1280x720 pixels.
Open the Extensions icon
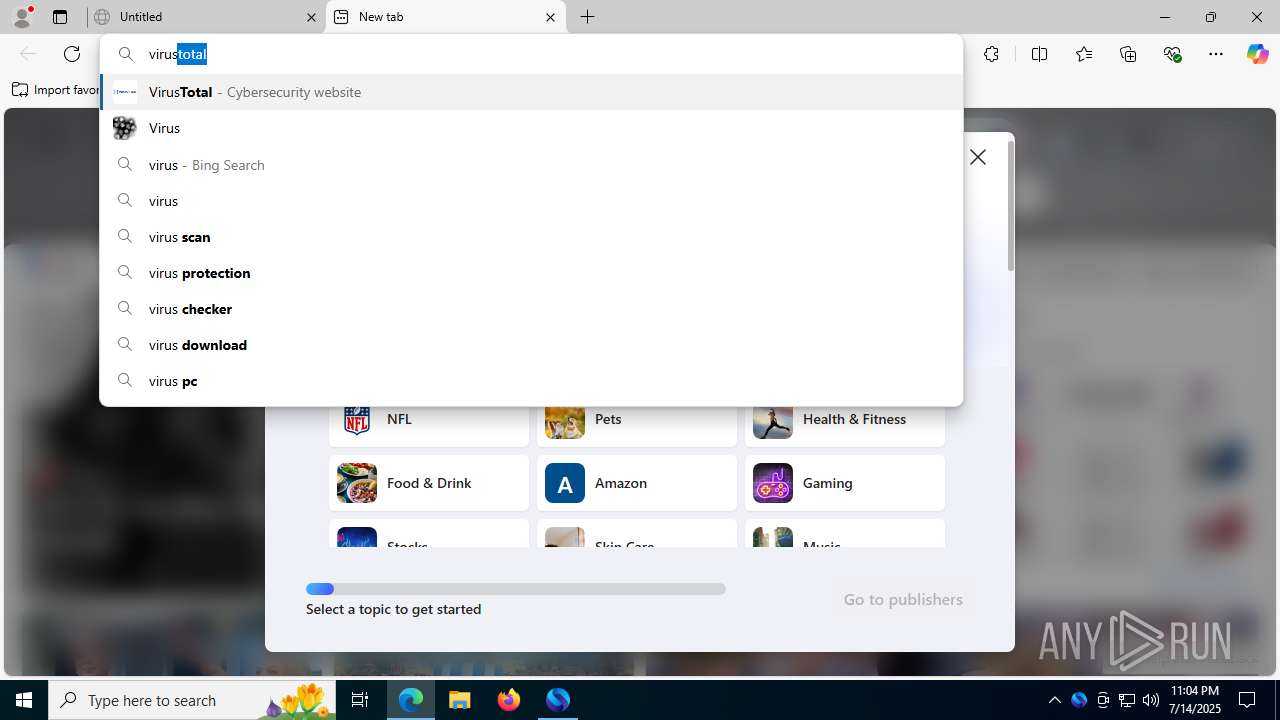pyautogui.click(x=991, y=54)
